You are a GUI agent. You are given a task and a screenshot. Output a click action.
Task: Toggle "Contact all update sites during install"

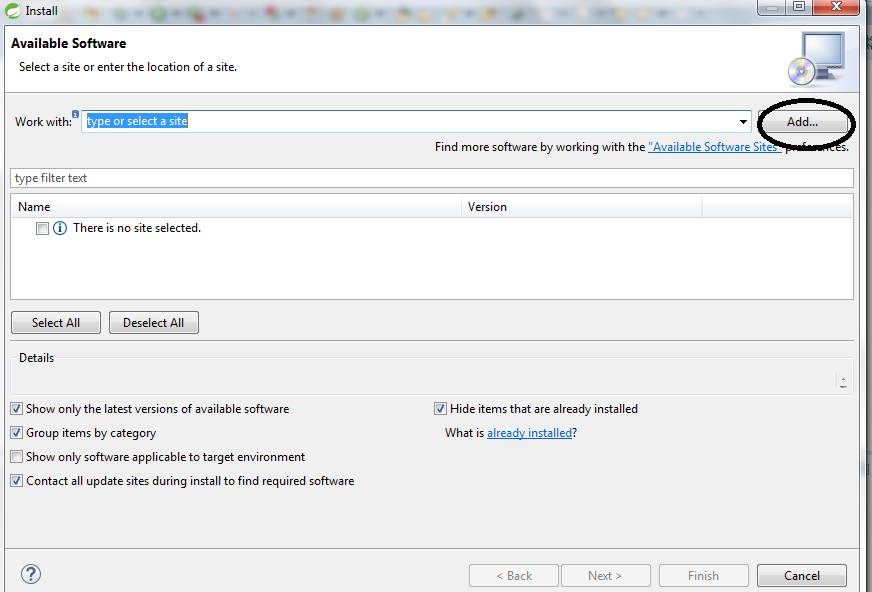[x=16, y=480]
